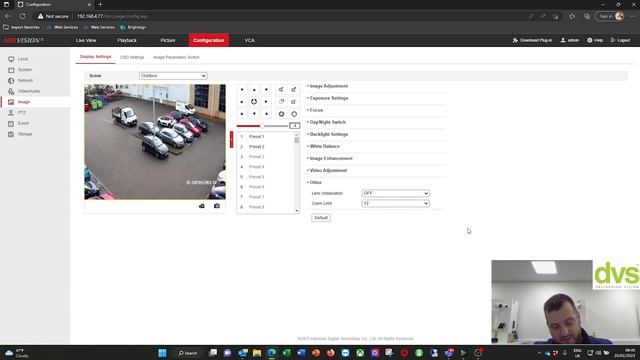Open Windows taskbar Search
640x360 pixels.
coord(188,353)
